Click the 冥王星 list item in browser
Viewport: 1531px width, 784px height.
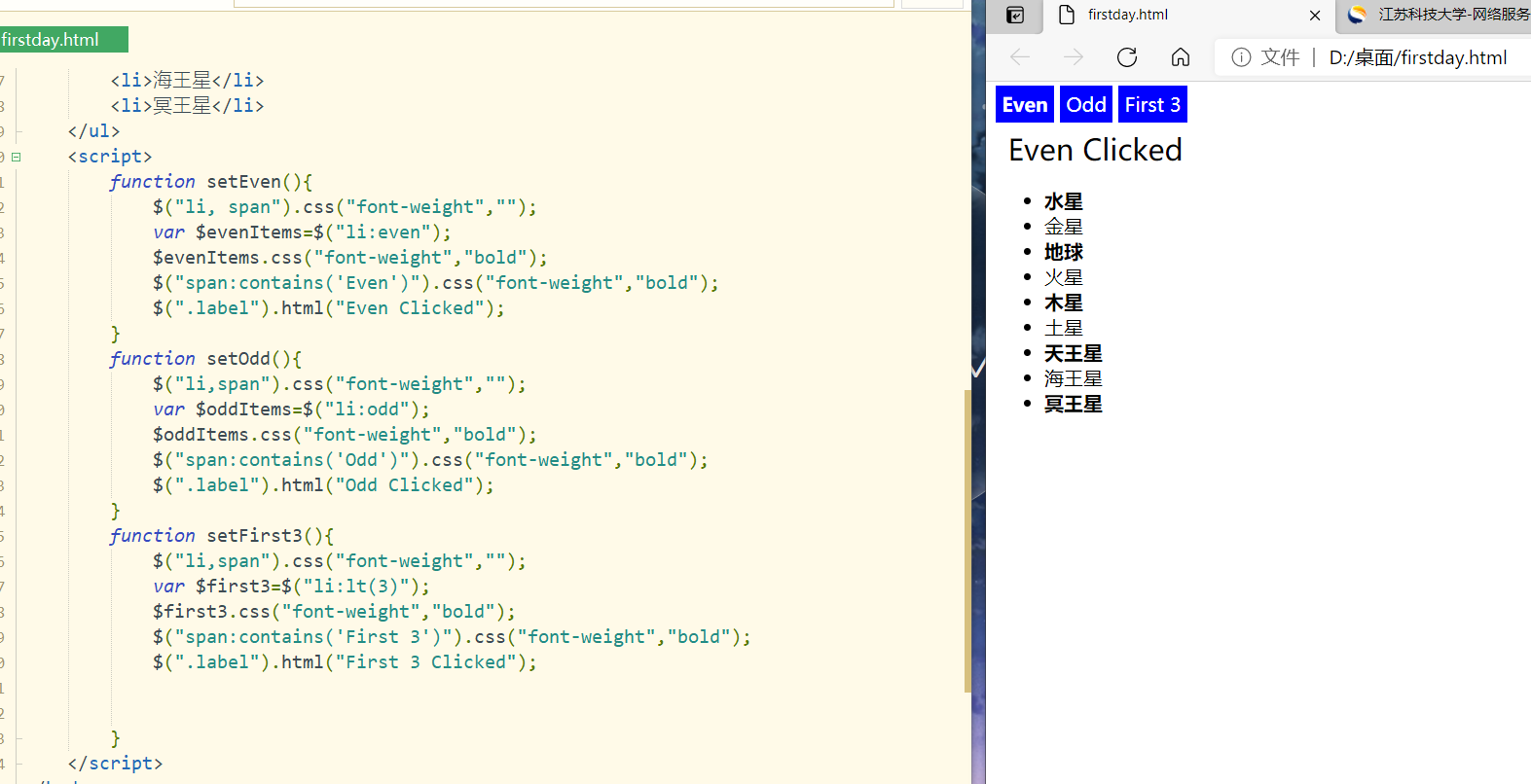pyautogui.click(x=1074, y=404)
